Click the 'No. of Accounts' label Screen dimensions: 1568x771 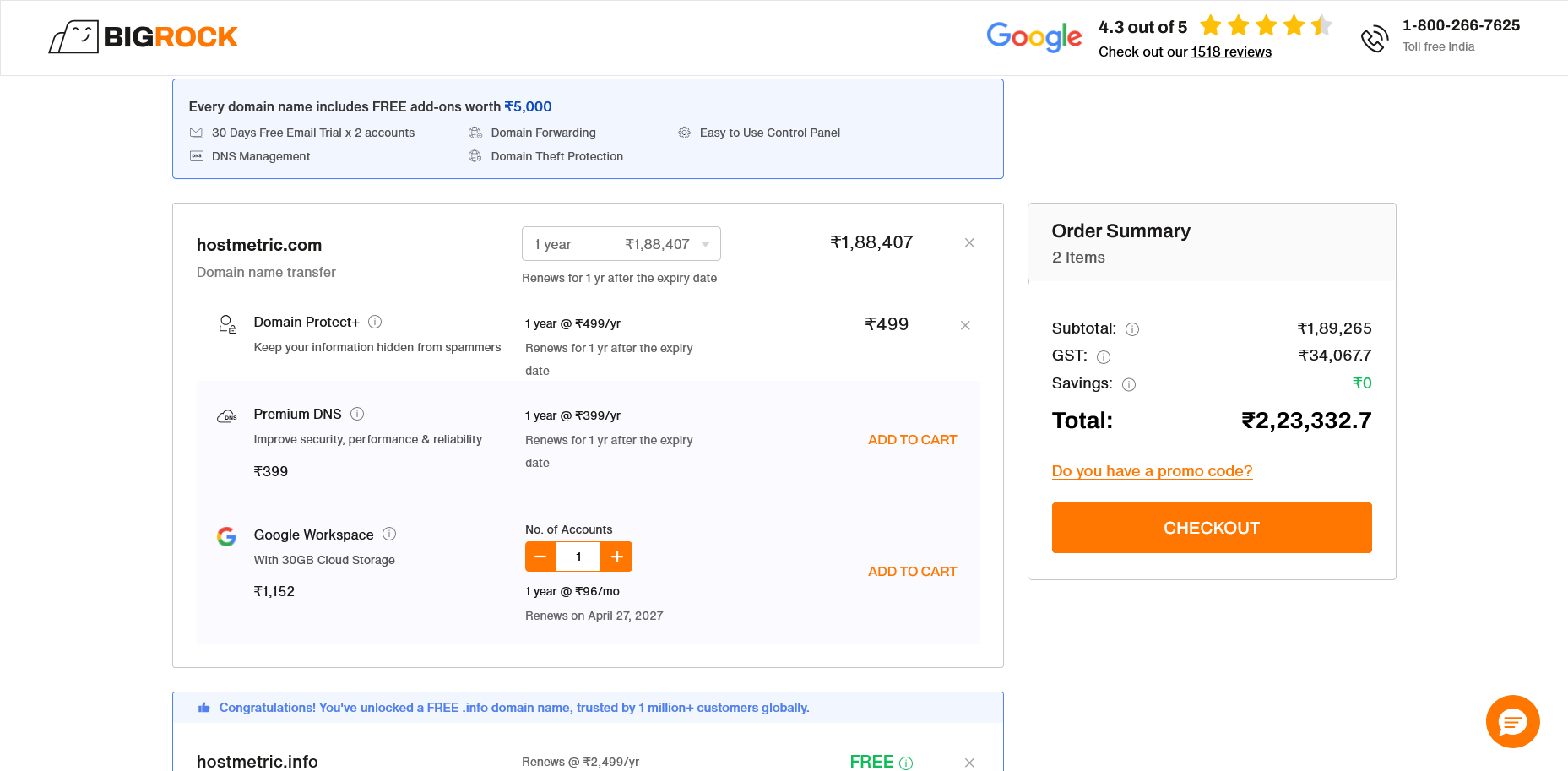(x=568, y=529)
